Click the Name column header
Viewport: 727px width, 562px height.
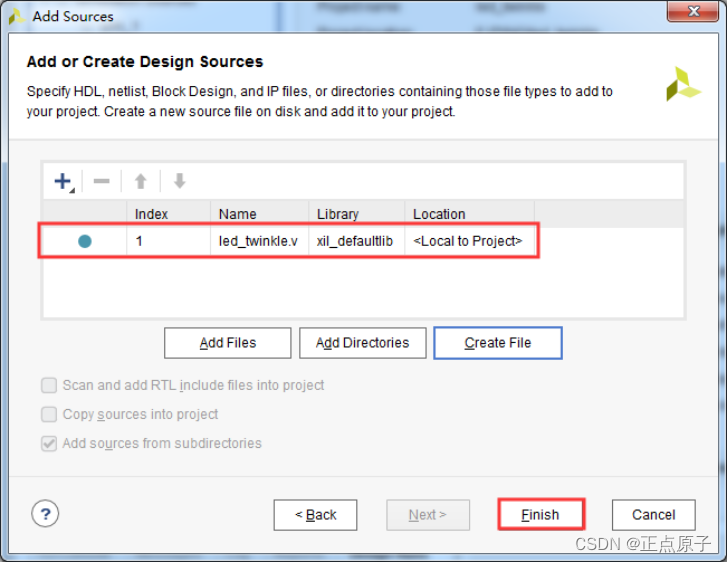tap(259, 214)
